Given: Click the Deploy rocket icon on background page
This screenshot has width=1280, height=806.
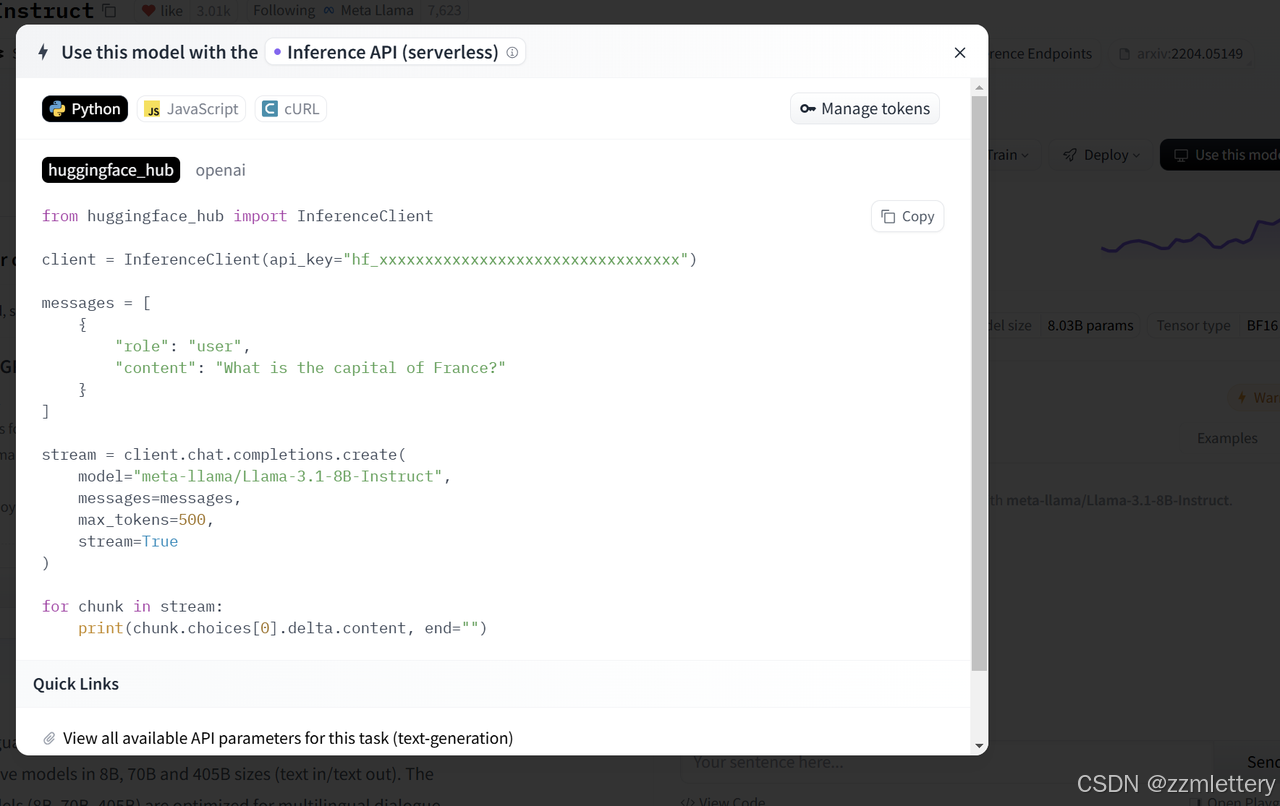Looking at the screenshot, I should 1070,155.
